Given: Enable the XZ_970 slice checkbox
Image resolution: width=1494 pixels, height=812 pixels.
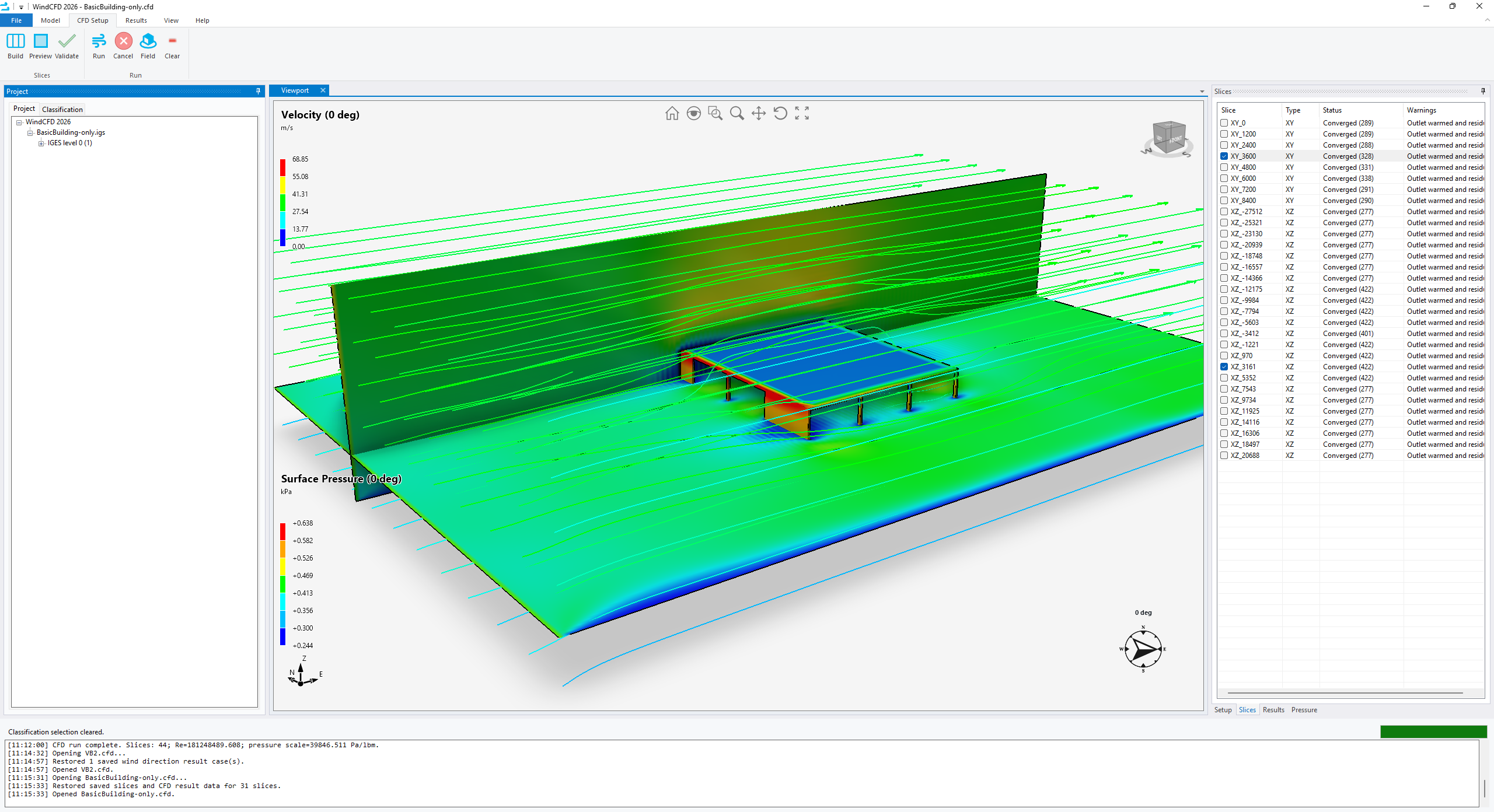Looking at the screenshot, I should [x=1224, y=356].
